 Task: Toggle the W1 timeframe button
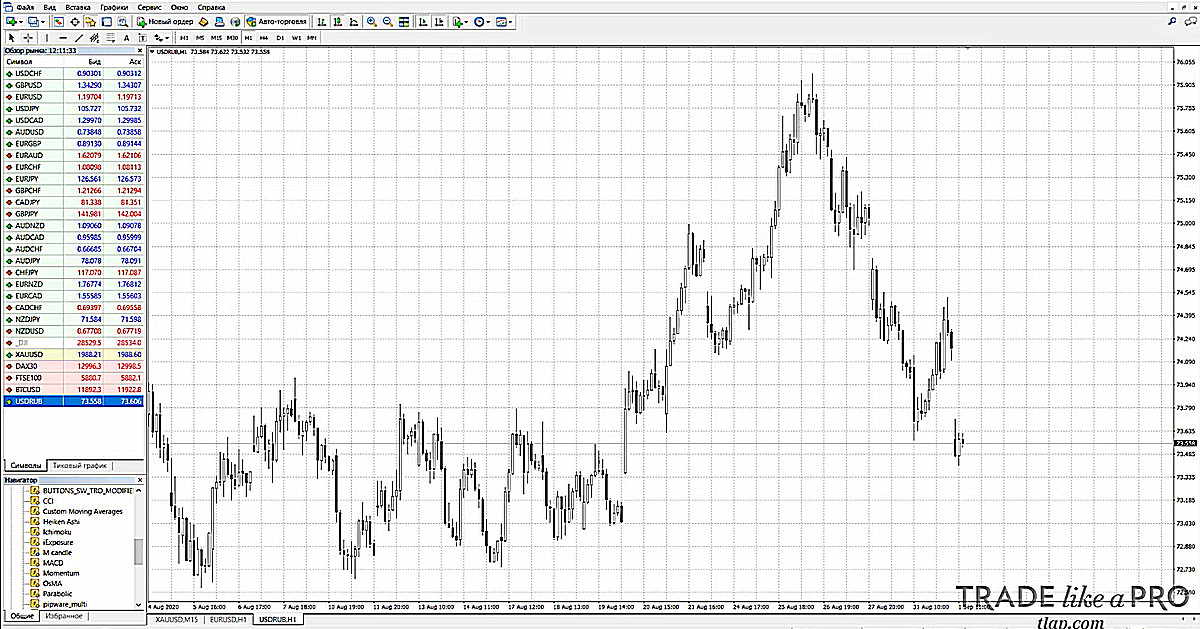[296, 38]
